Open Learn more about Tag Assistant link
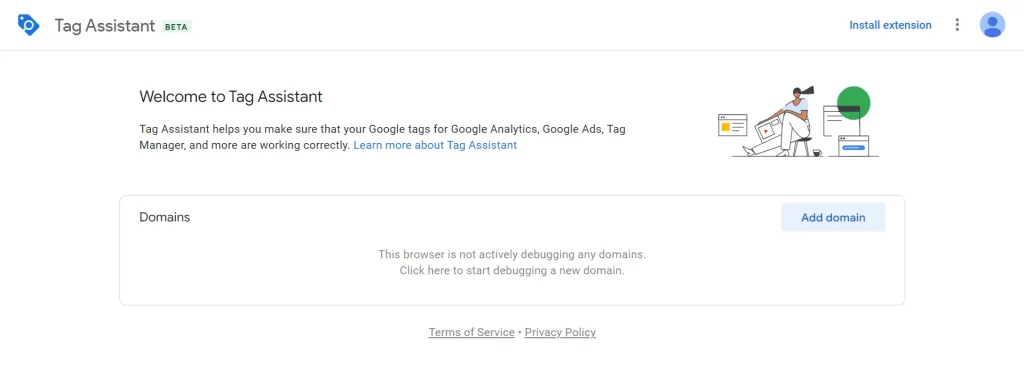 [435, 145]
